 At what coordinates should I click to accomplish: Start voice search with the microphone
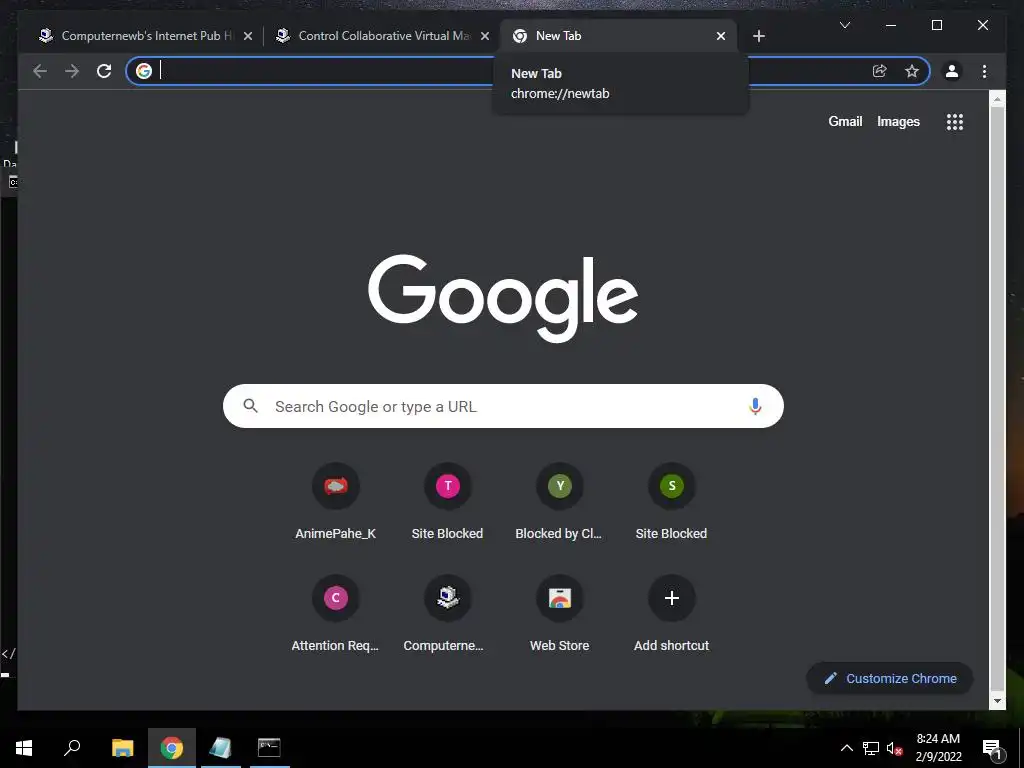click(755, 406)
